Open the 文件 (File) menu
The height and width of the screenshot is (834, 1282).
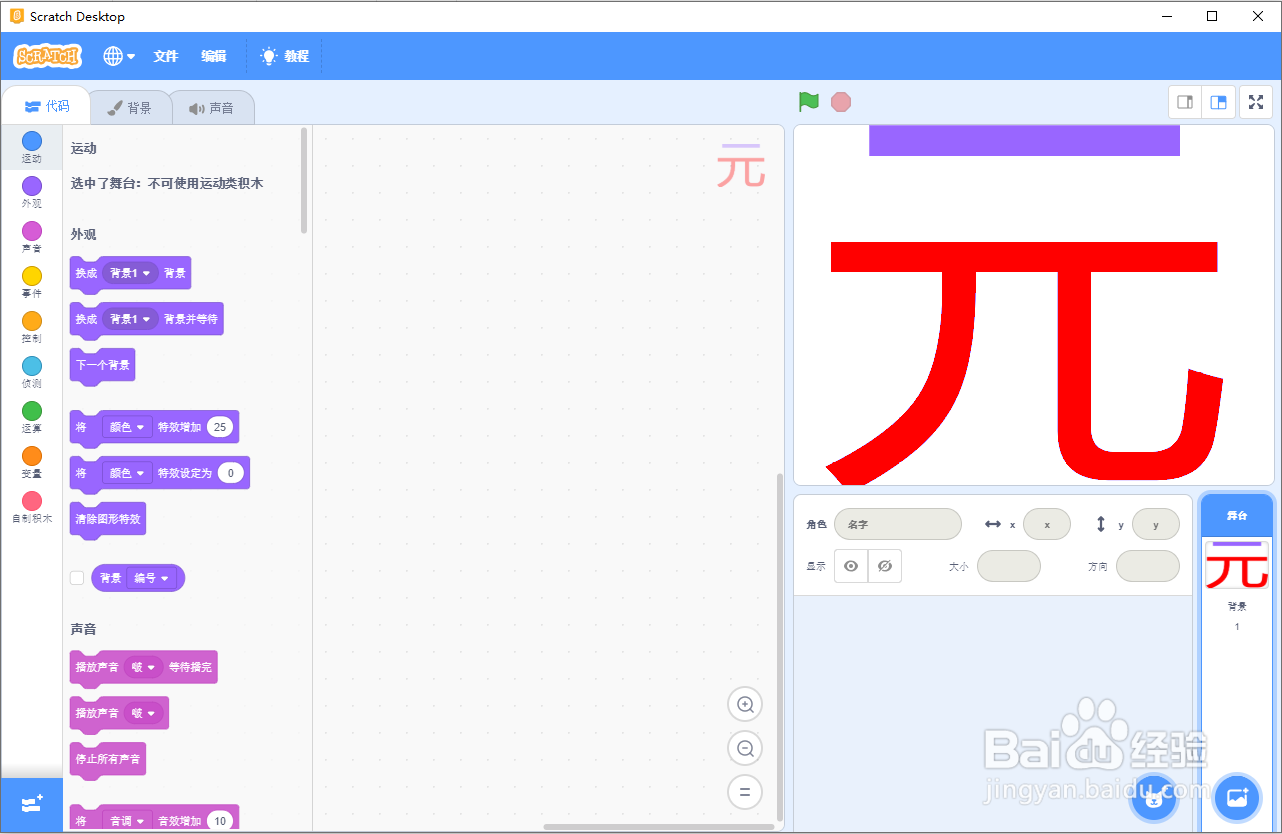click(165, 56)
